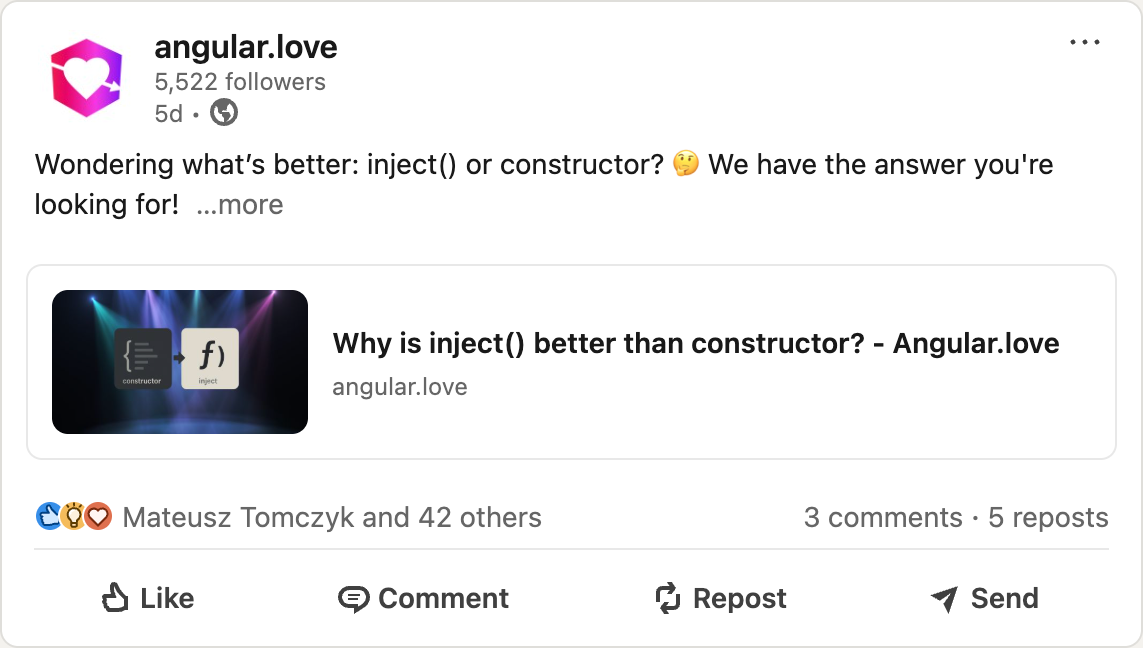Open the inject vs constructor article thumbnail
This screenshot has height=648, width=1143.
180,362
